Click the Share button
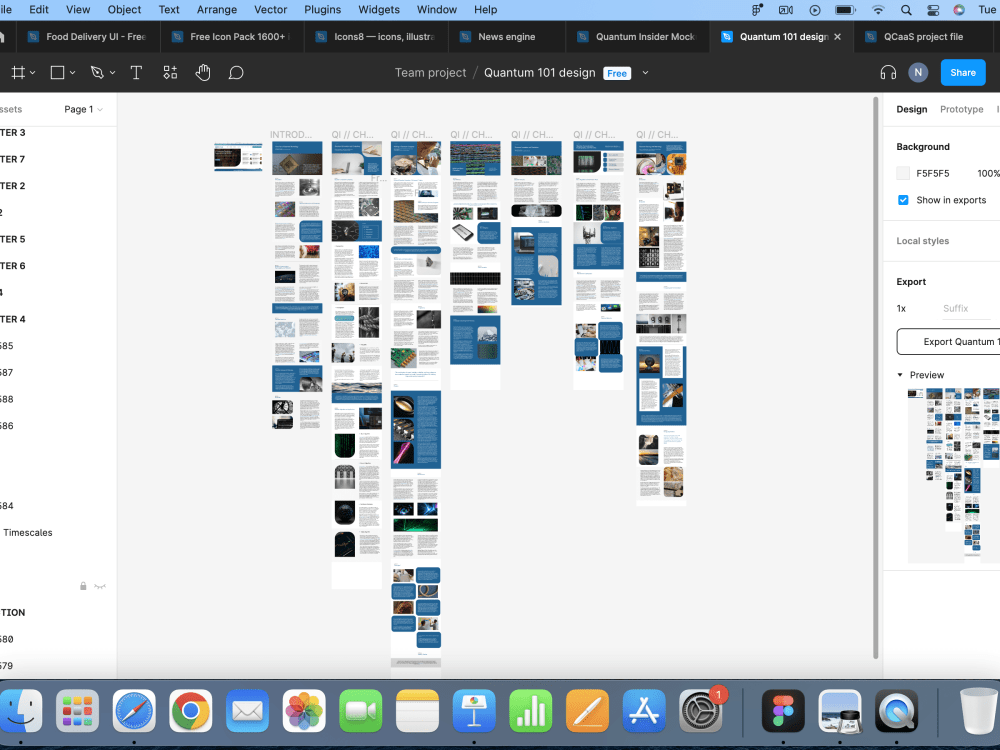The width and height of the screenshot is (1000, 750). (x=963, y=73)
